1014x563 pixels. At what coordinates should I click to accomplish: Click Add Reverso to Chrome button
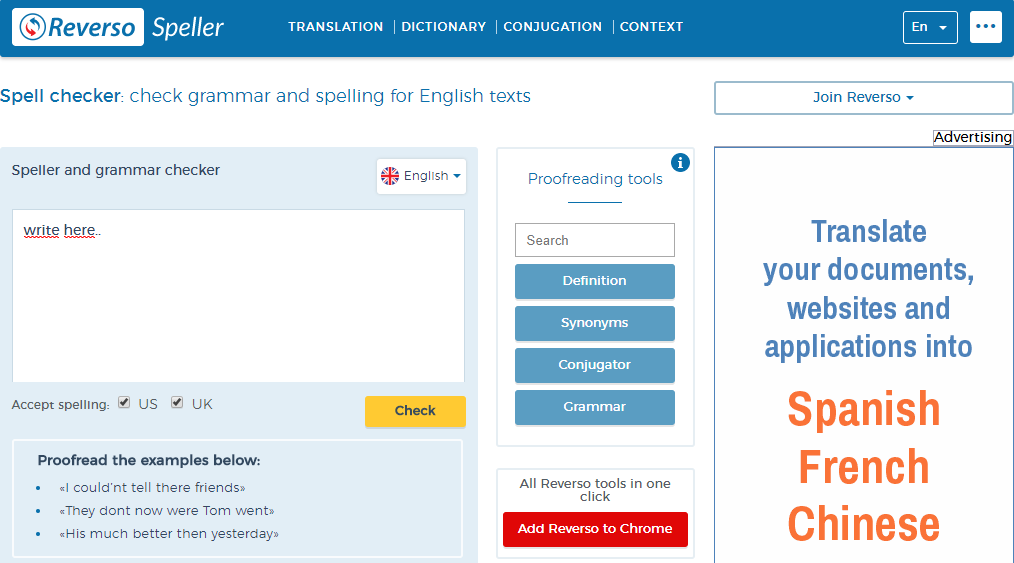[595, 529]
